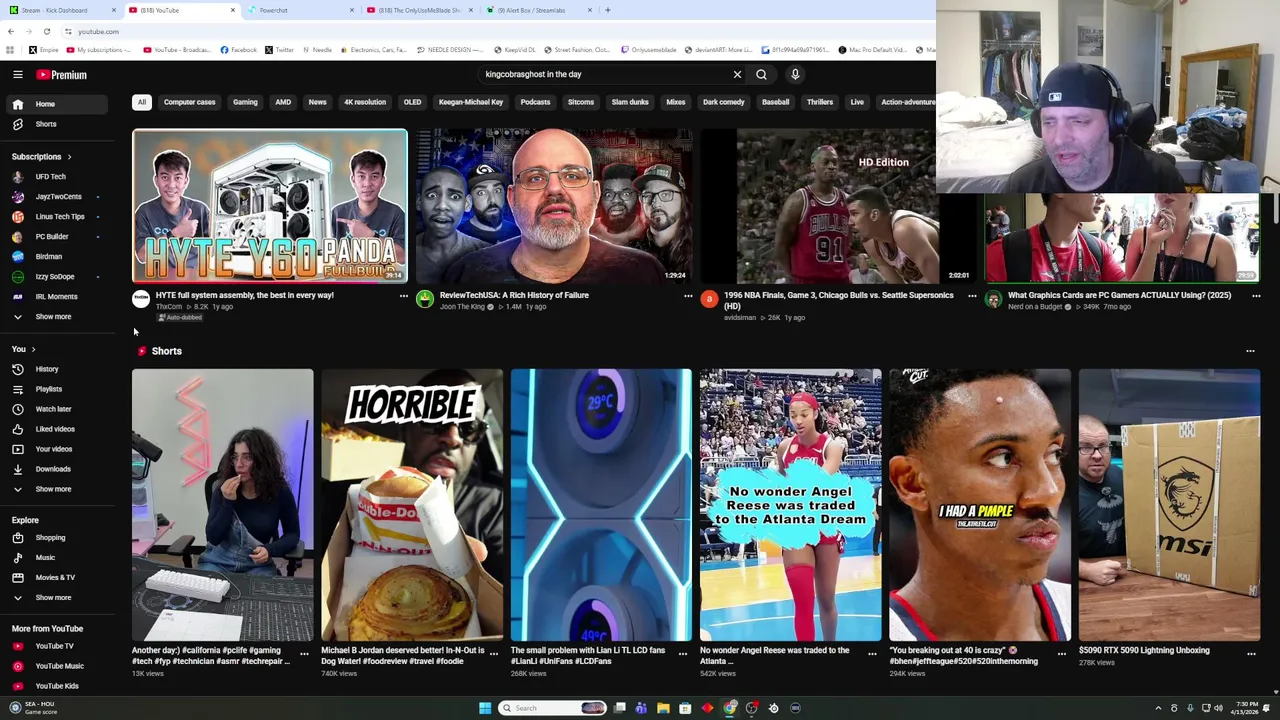Select the OLED filter chip

(x=412, y=102)
